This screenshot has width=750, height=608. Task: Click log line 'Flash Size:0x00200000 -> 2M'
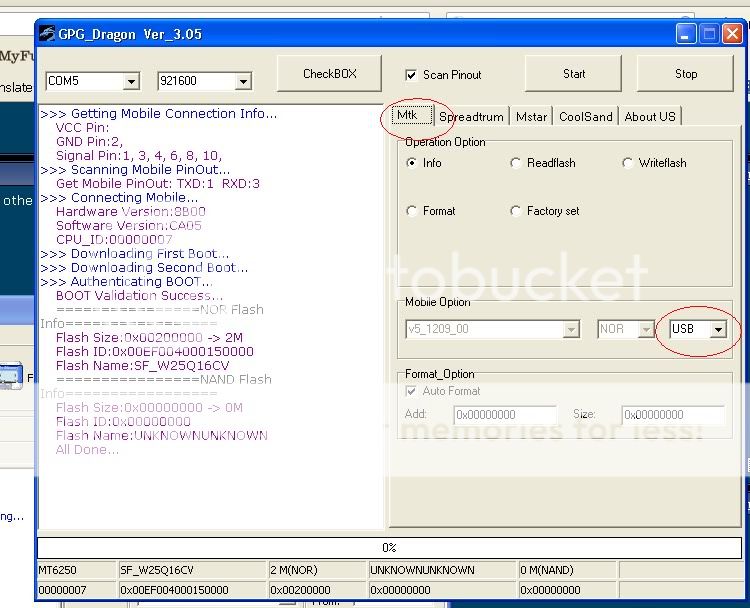149,338
